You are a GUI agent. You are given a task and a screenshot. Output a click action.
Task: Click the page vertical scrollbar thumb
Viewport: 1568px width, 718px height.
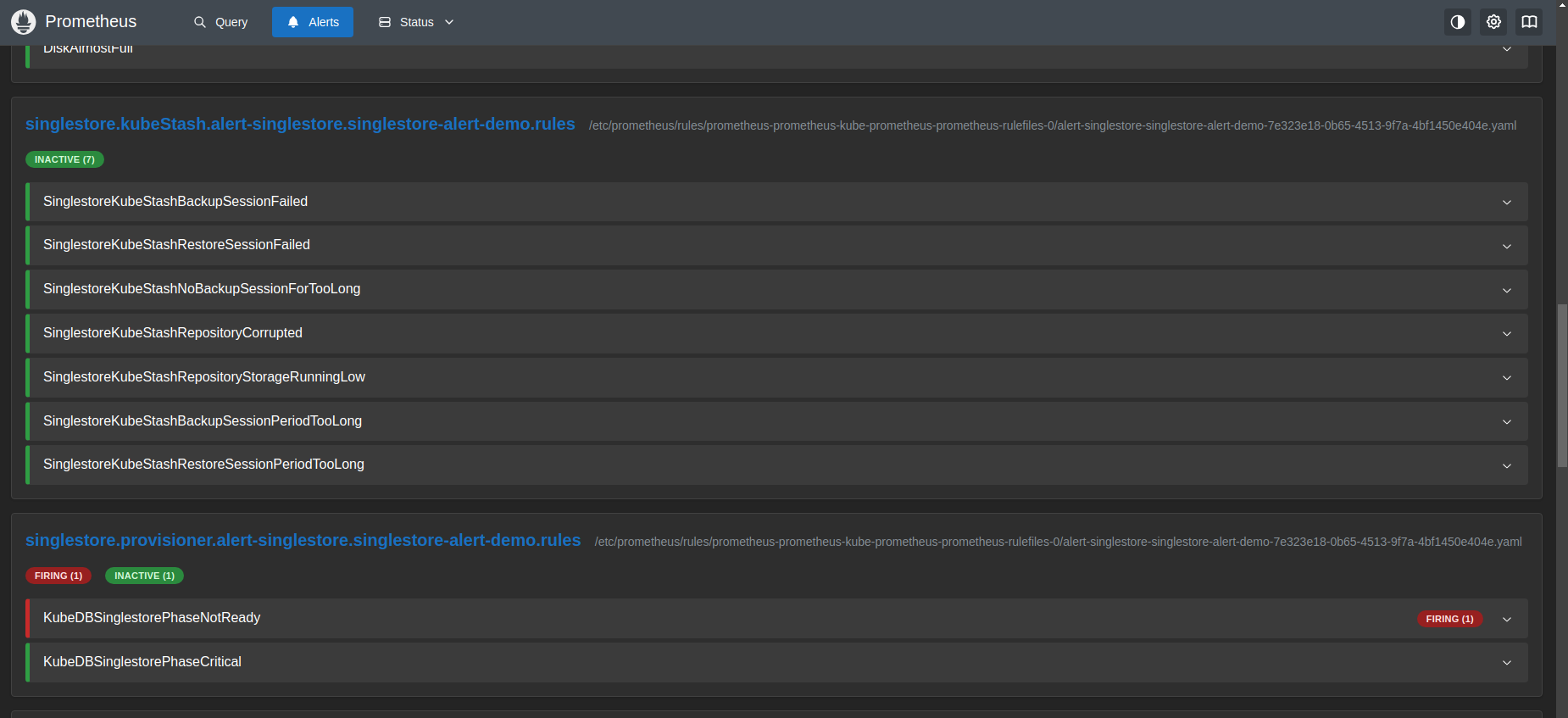[x=1562, y=386]
